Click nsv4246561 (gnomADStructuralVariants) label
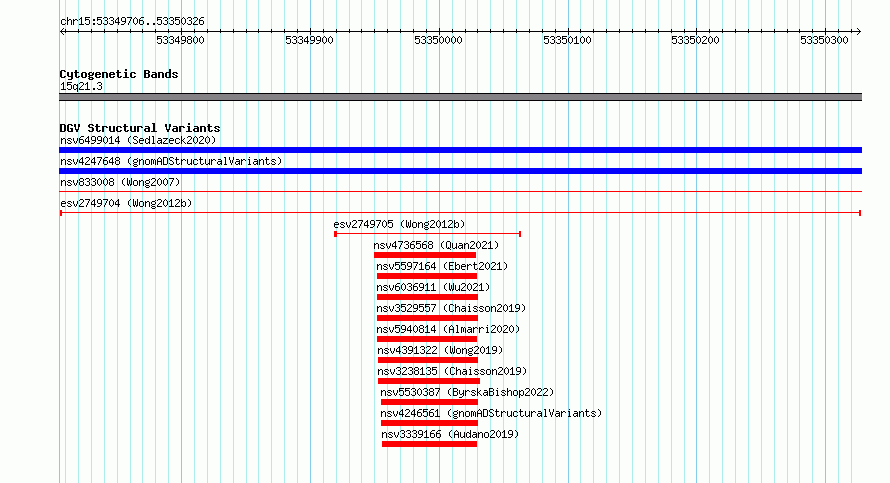 pyautogui.click(x=491, y=413)
